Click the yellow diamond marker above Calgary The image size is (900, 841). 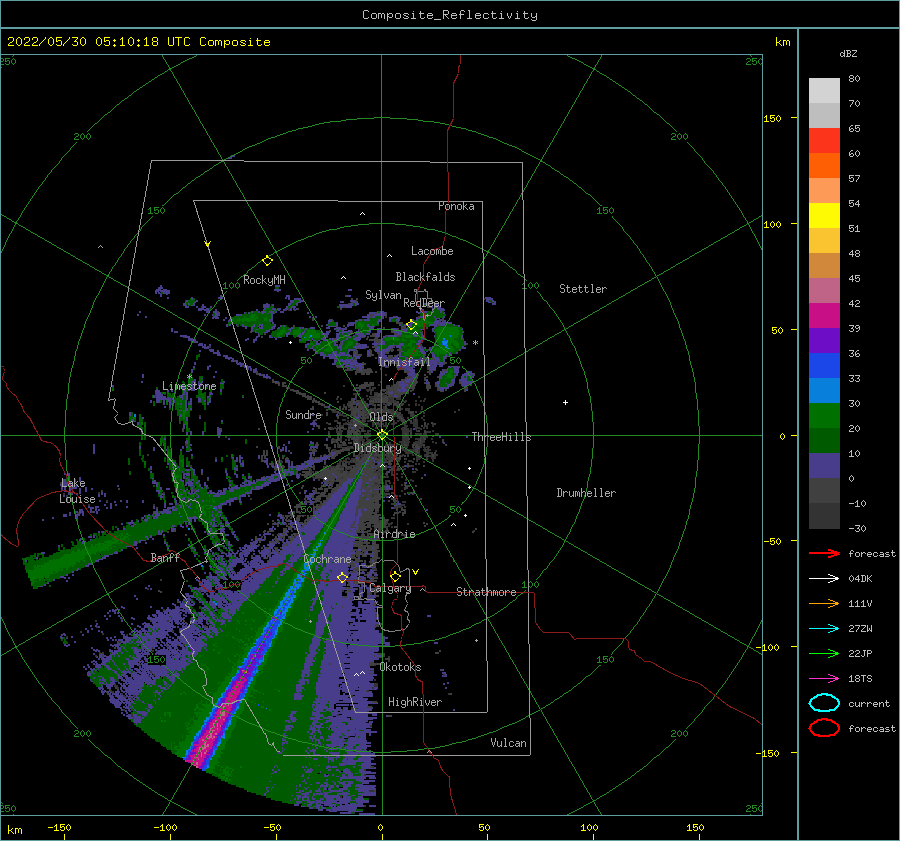coord(395,576)
